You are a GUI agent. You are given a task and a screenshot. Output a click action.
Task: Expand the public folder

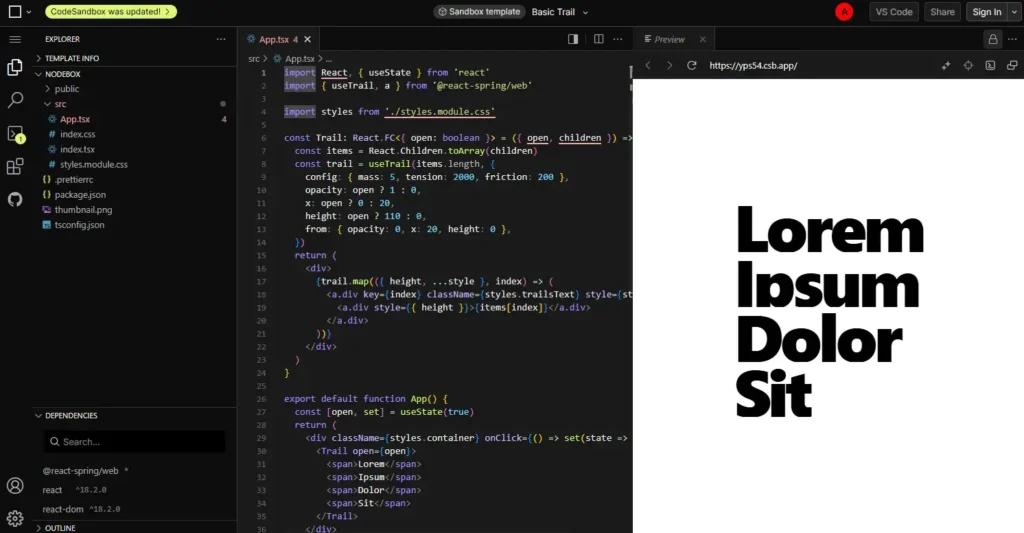[67, 89]
